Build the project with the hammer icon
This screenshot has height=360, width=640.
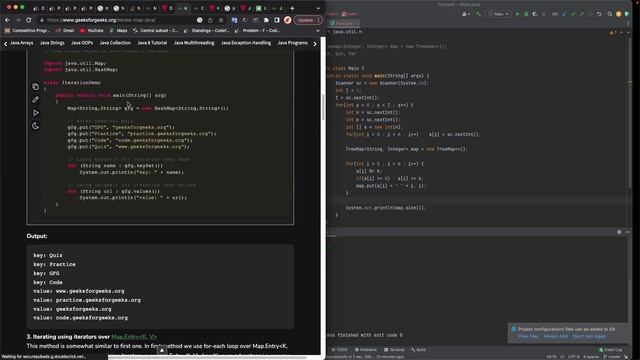tap(478, 14)
